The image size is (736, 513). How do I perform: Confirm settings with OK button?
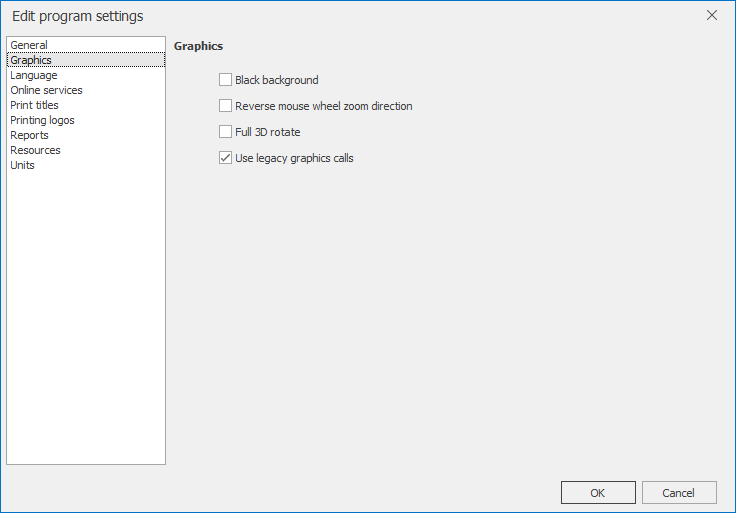click(598, 492)
